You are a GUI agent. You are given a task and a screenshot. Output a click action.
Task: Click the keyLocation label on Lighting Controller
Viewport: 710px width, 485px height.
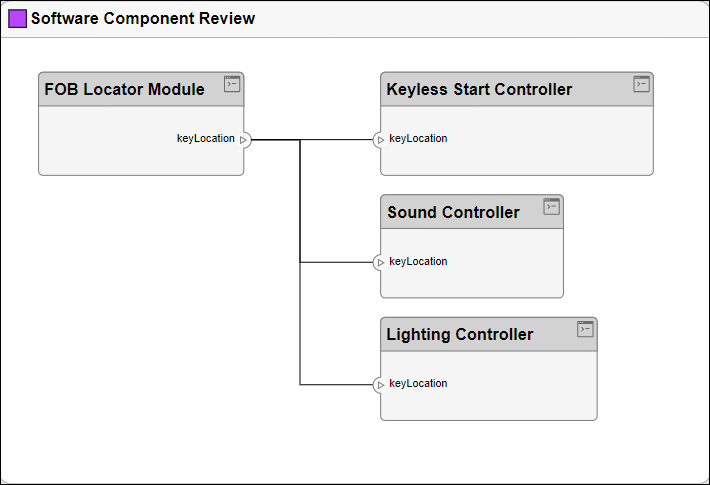[418, 384]
